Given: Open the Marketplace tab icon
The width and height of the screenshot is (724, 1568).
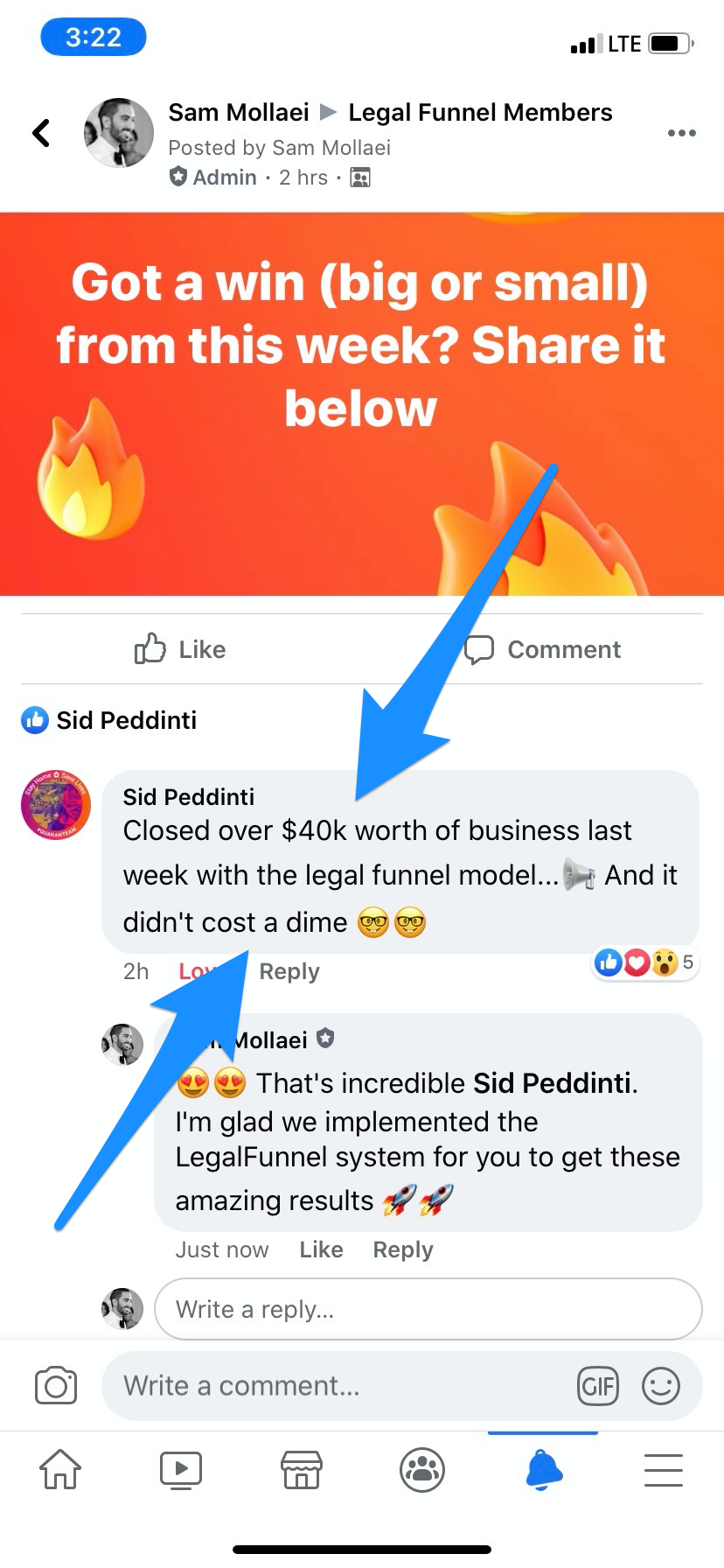Looking at the screenshot, I should (x=302, y=1469).
